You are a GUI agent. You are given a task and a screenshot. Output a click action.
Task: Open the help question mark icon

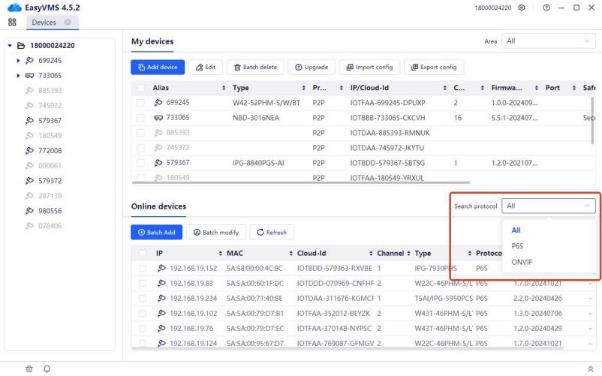(546, 8)
